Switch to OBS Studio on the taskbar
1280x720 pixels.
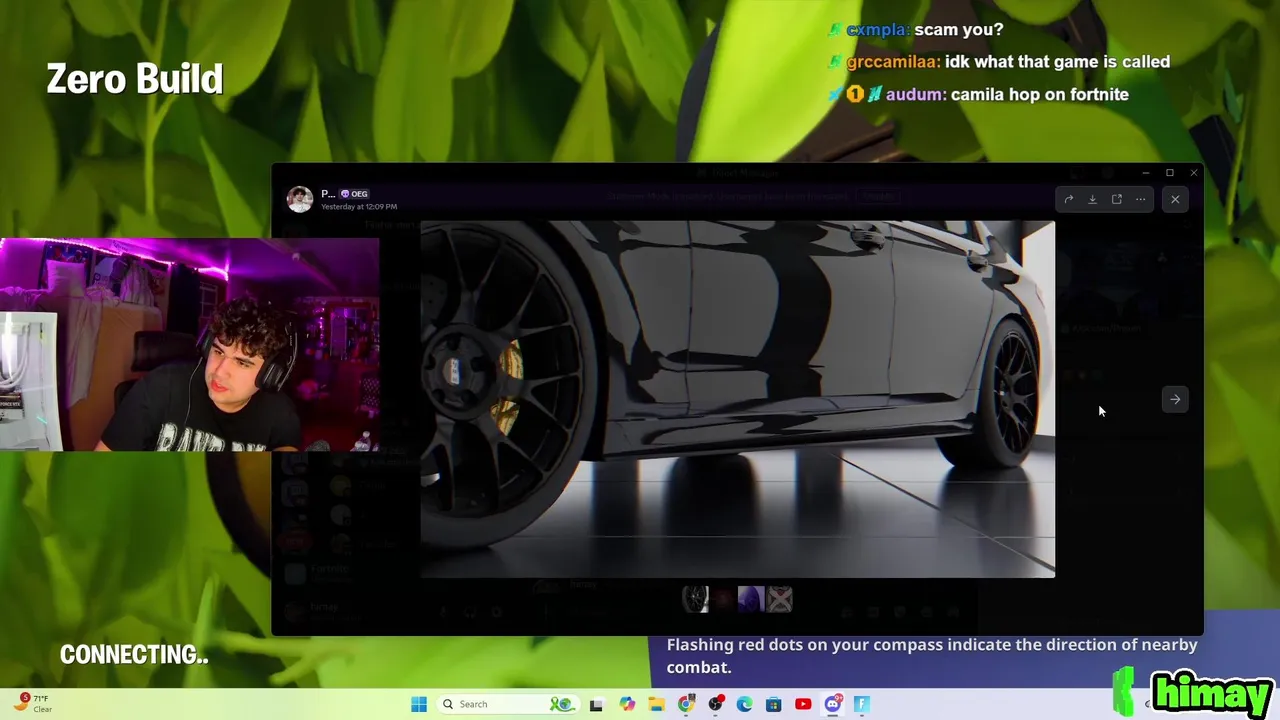pyautogui.click(x=715, y=704)
